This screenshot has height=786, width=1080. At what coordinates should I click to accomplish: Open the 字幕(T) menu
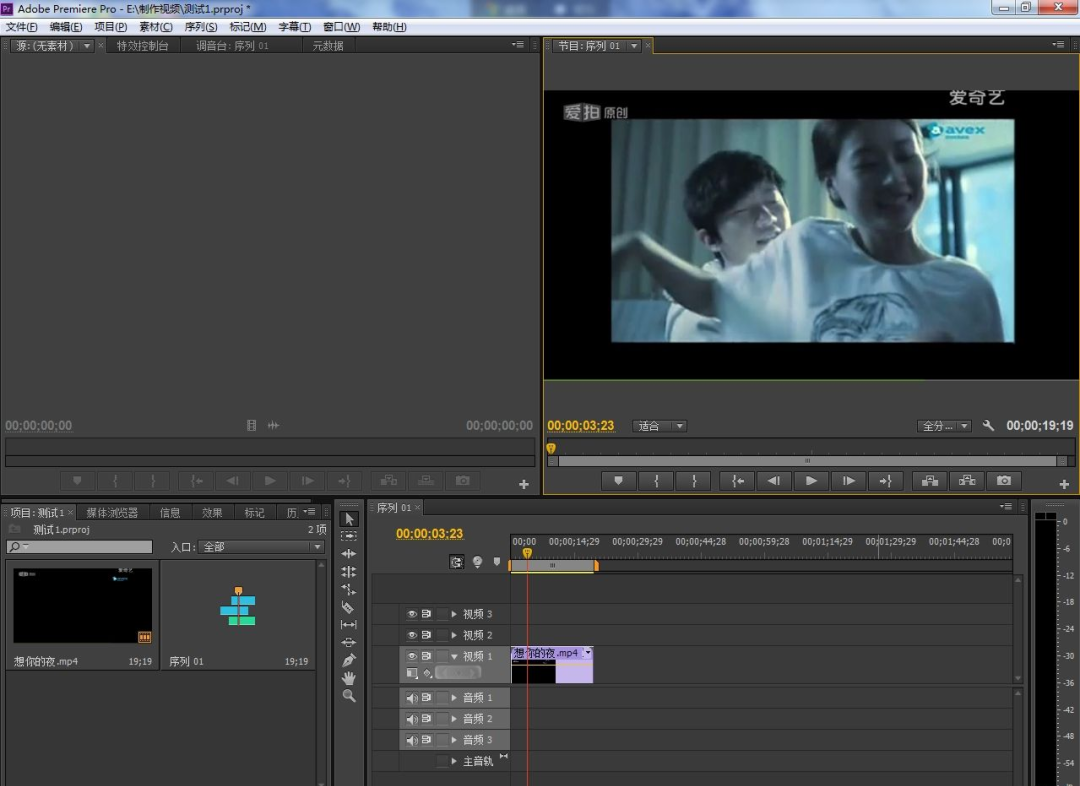(x=294, y=27)
